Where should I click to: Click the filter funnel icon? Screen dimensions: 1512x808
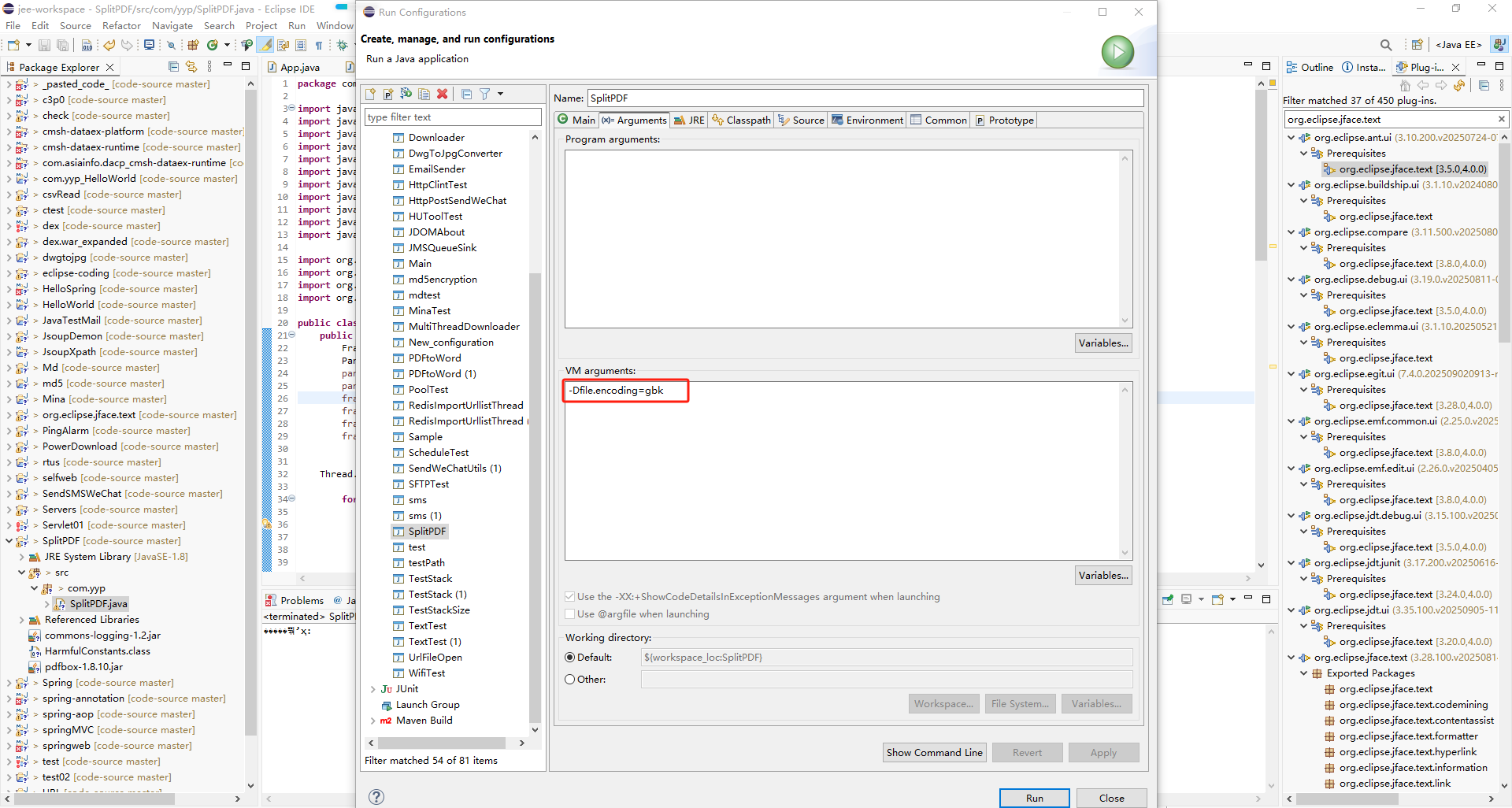[x=485, y=94]
